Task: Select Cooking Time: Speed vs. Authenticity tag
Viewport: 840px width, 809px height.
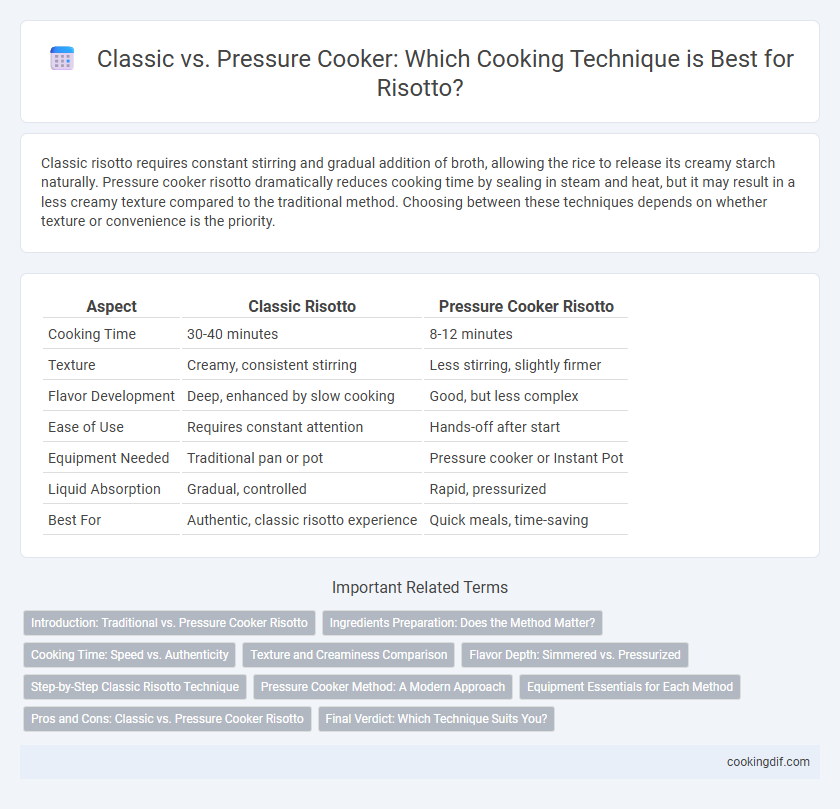Action: pyautogui.click(x=130, y=655)
